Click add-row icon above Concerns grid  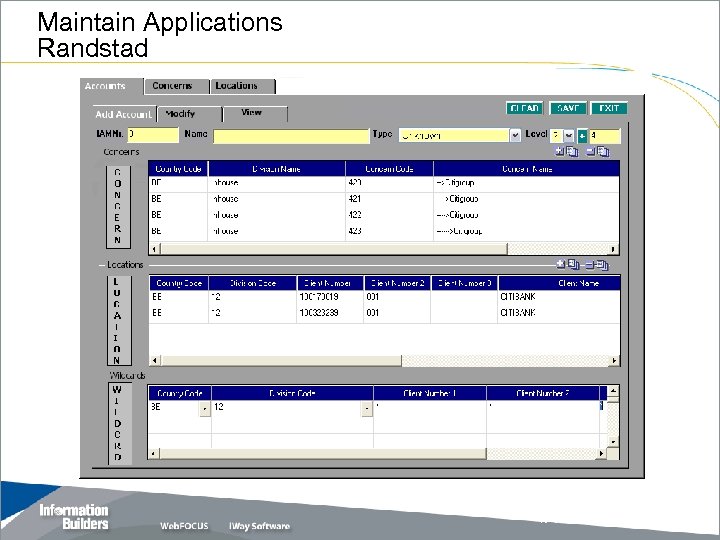click(561, 152)
